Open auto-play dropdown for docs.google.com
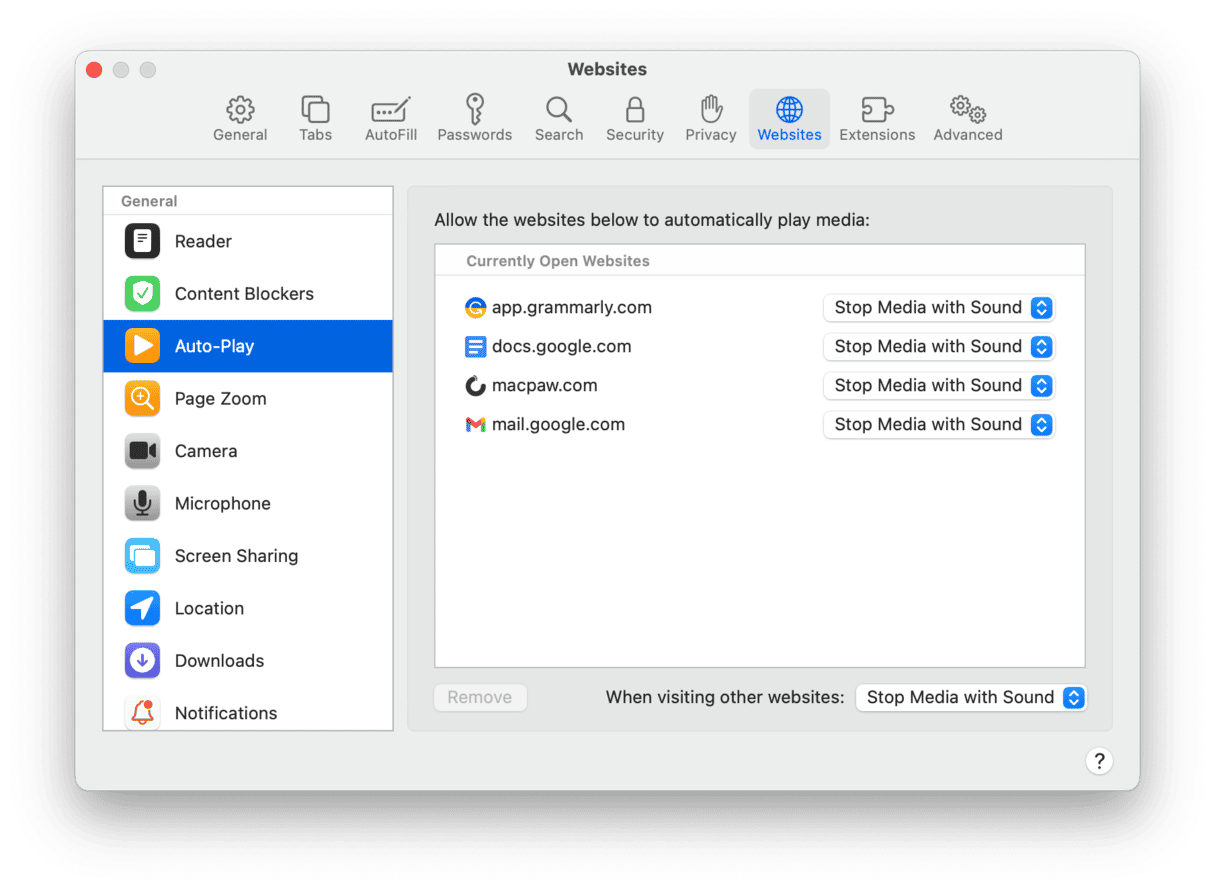1215x890 pixels. click(x=939, y=347)
